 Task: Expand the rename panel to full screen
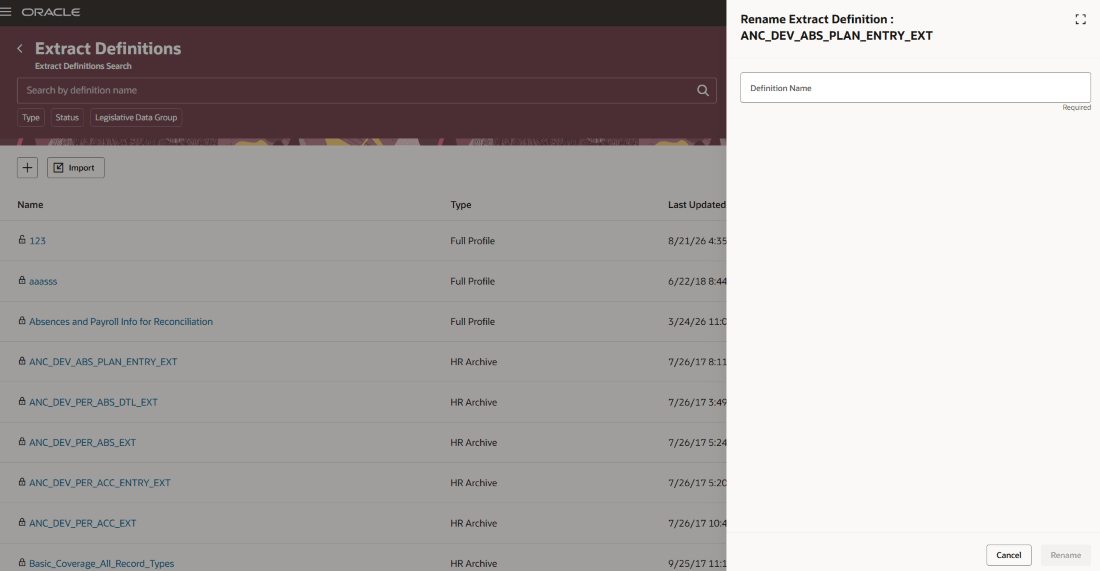tap(1080, 20)
